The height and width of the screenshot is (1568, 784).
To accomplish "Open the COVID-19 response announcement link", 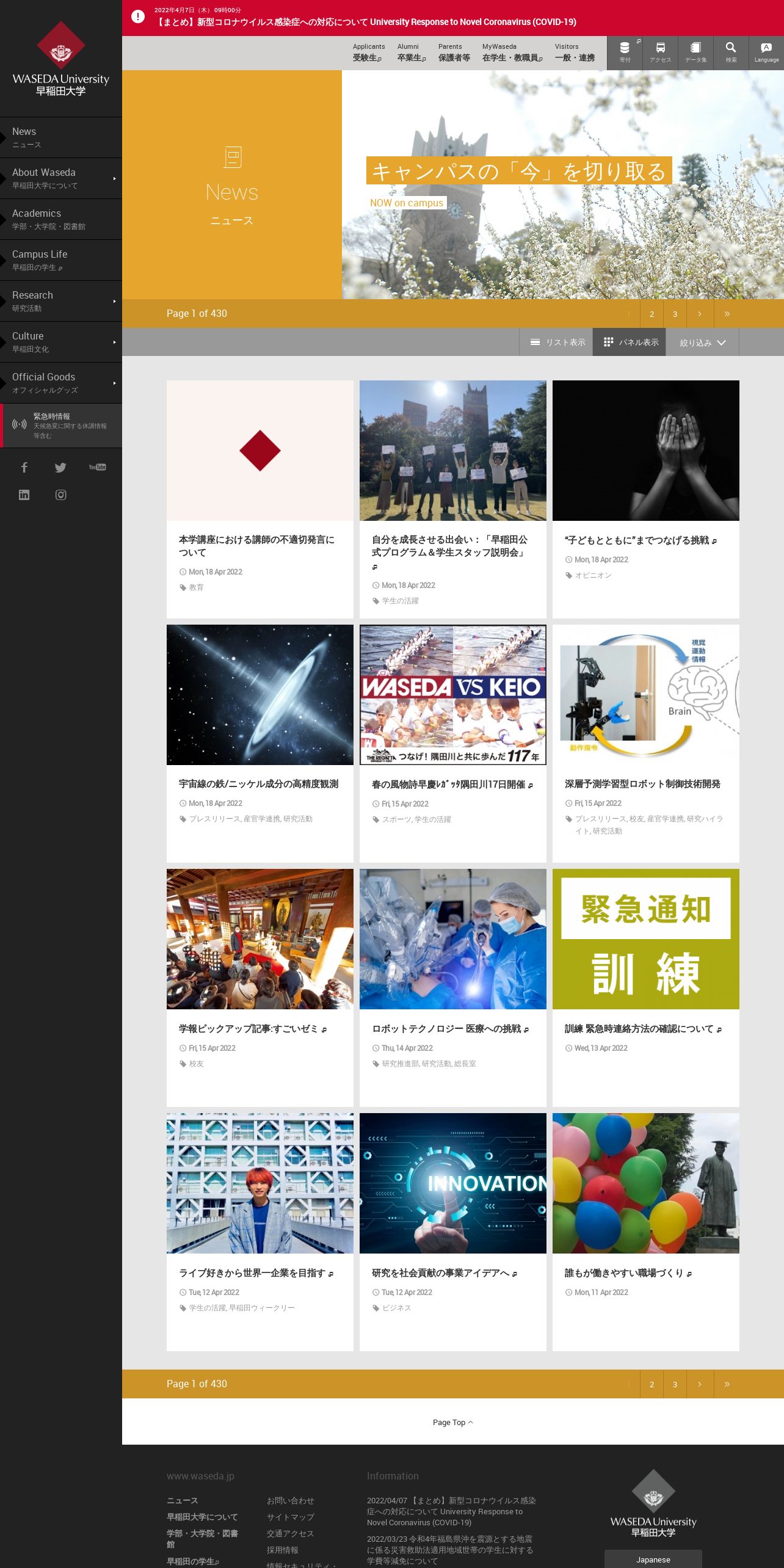I will click(366, 22).
